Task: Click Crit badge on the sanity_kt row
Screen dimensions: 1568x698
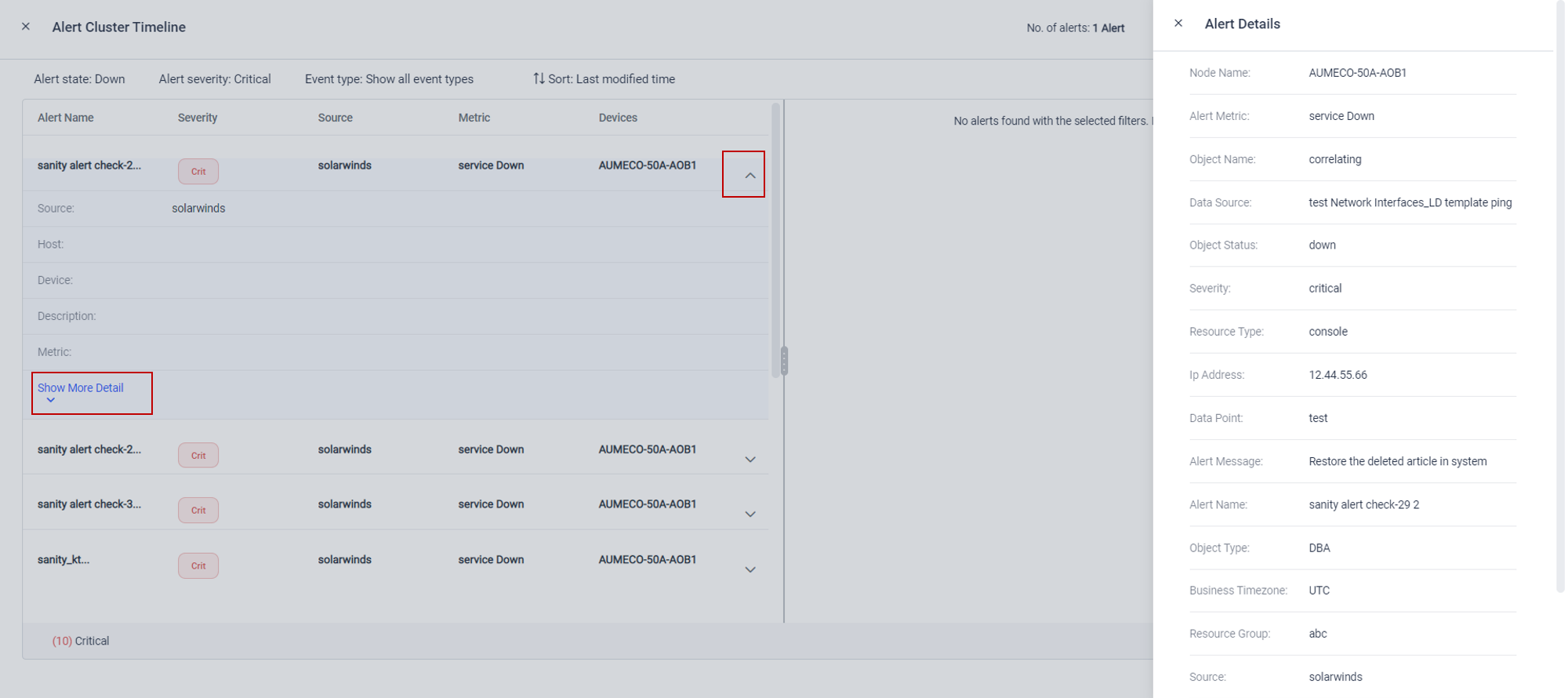Action: 198,565
